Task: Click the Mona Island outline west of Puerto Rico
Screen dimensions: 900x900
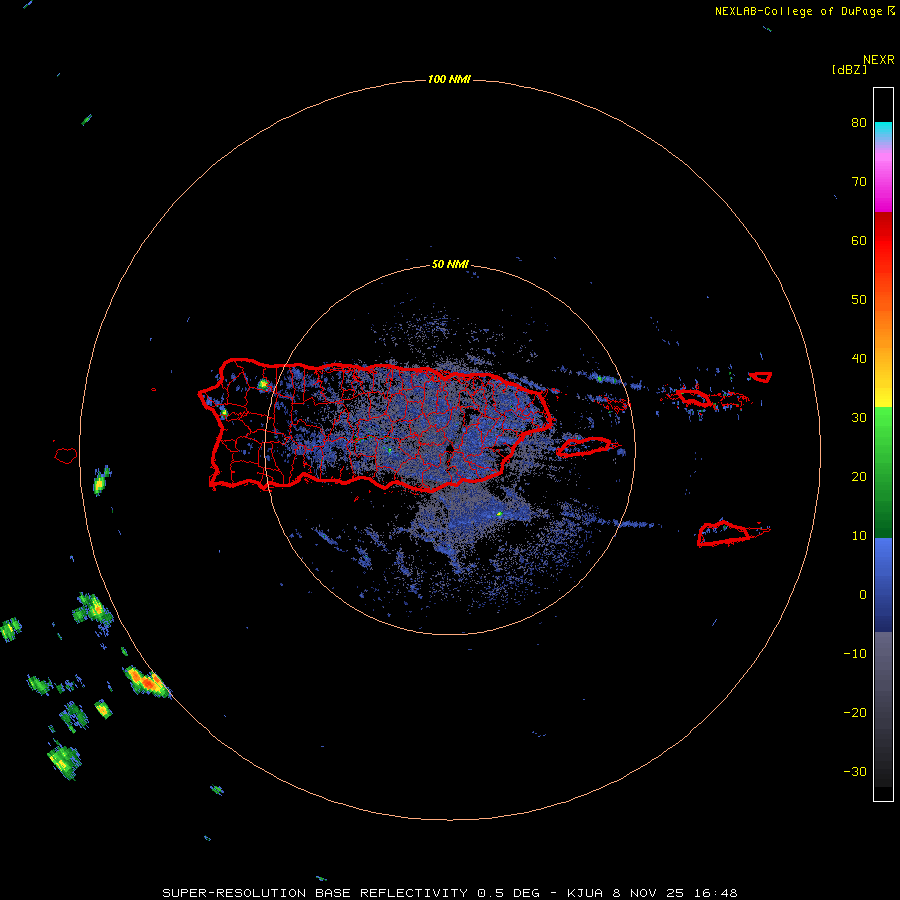Action: 65,456
